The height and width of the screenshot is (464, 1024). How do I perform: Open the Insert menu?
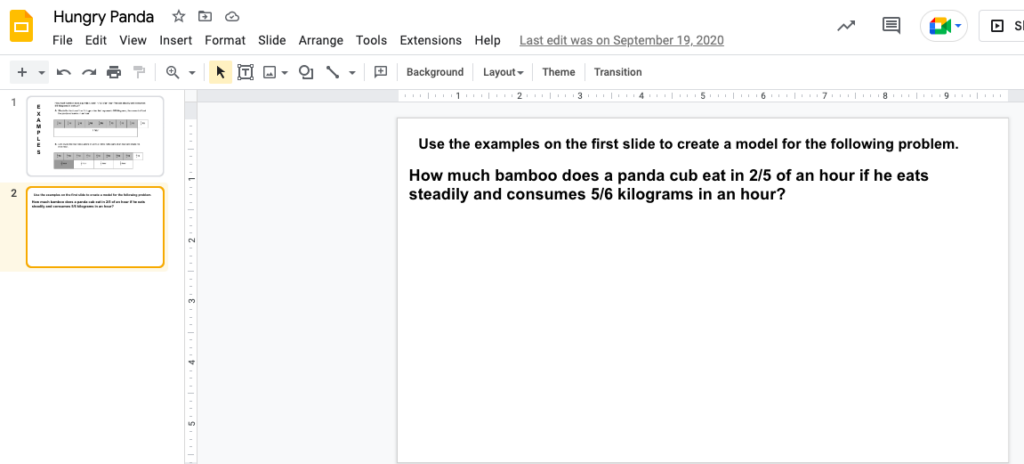pyautogui.click(x=176, y=40)
